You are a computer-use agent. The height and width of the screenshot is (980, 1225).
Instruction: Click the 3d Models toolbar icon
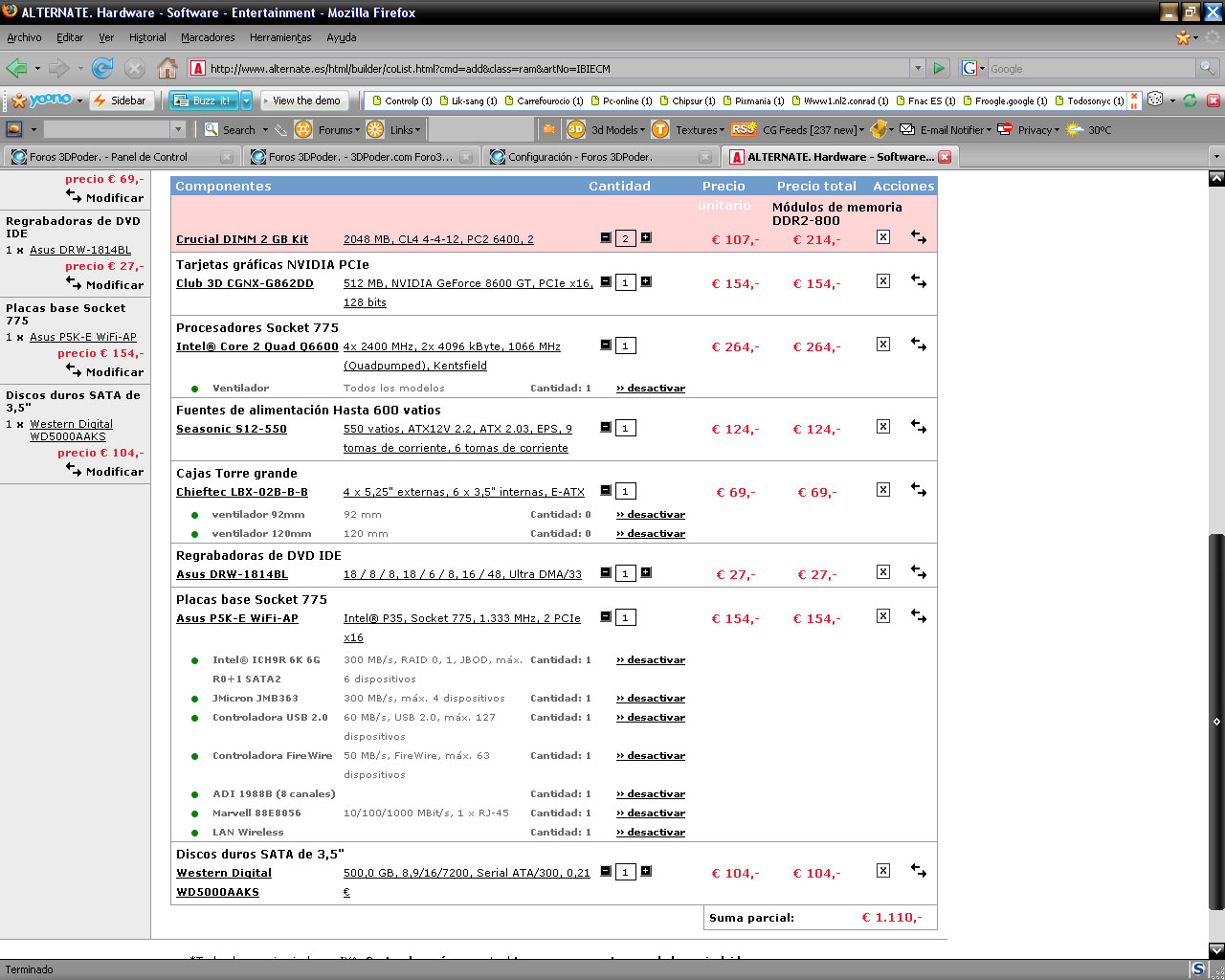(576, 129)
